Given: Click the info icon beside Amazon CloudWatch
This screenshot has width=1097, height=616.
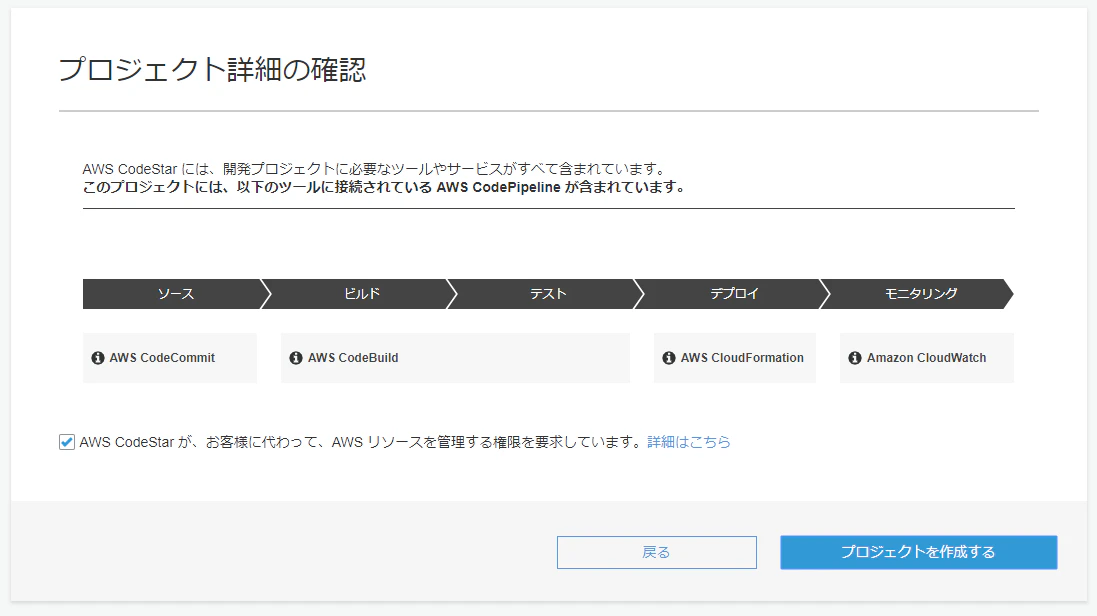Looking at the screenshot, I should (x=855, y=358).
